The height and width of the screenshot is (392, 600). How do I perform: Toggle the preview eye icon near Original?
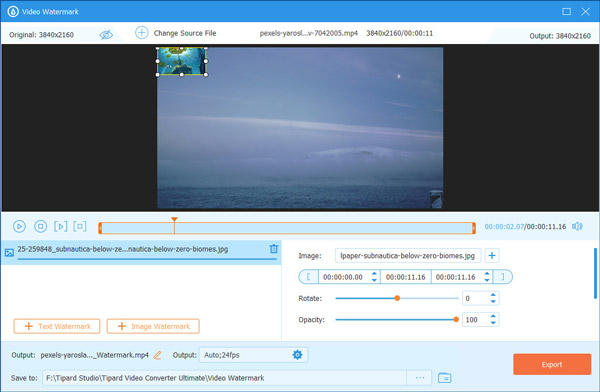[x=106, y=35]
